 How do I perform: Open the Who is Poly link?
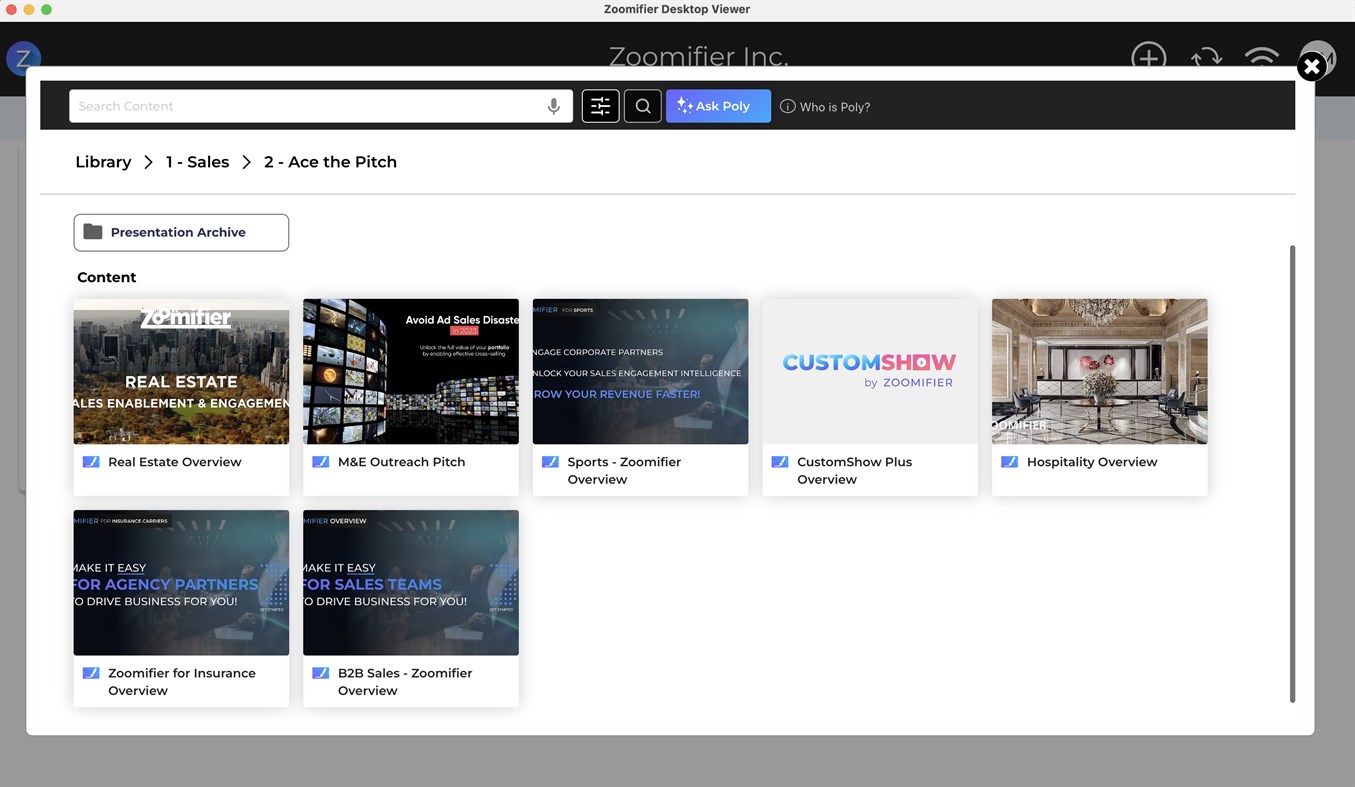(833, 106)
